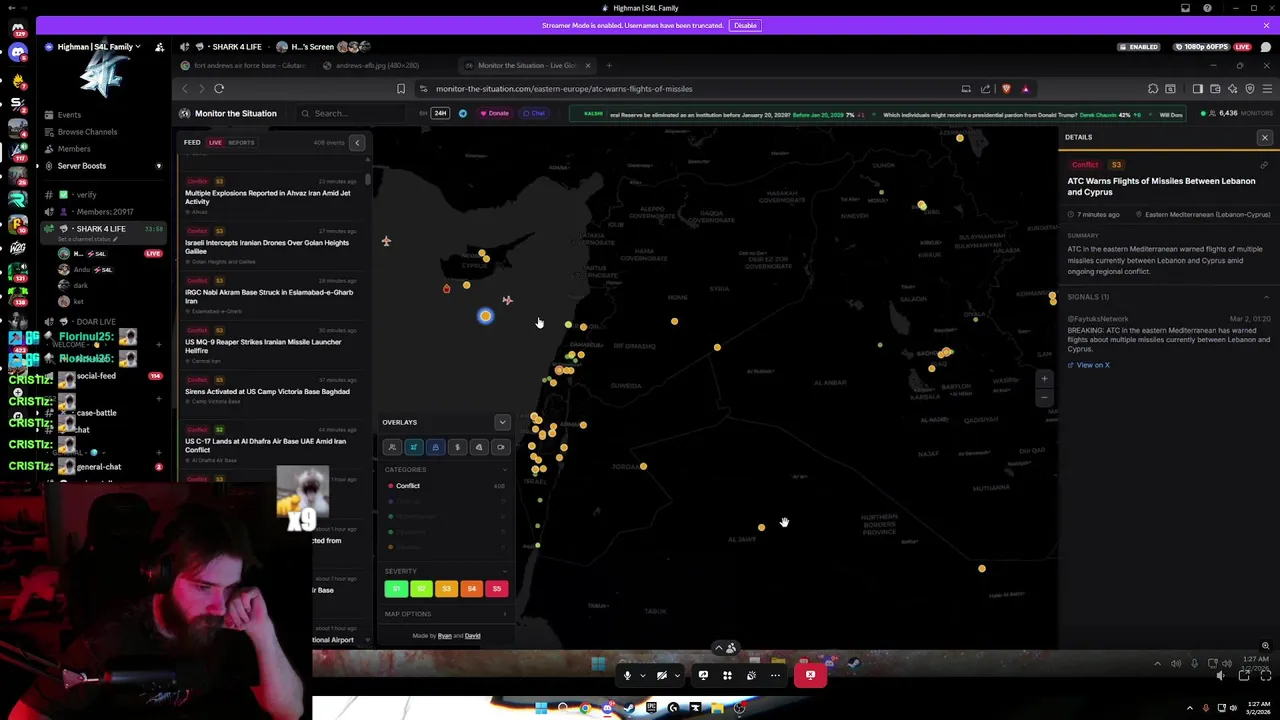Image resolution: width=1280 pixels, height=720 pixels.
Task: Open US MQ-9 Reaper Strikes event
Action: pos(270,345)
